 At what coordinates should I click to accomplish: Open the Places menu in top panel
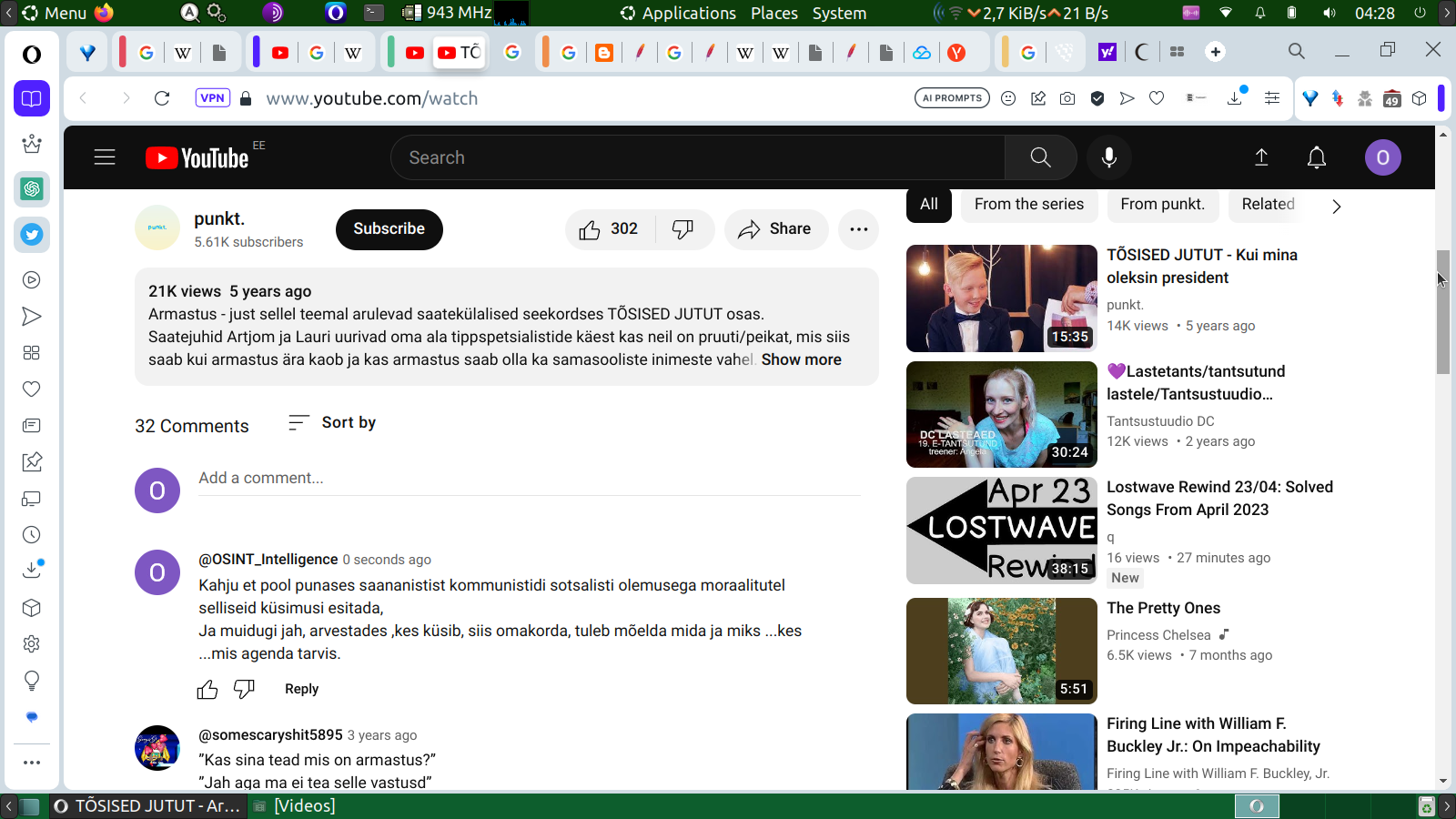[774, 13]
